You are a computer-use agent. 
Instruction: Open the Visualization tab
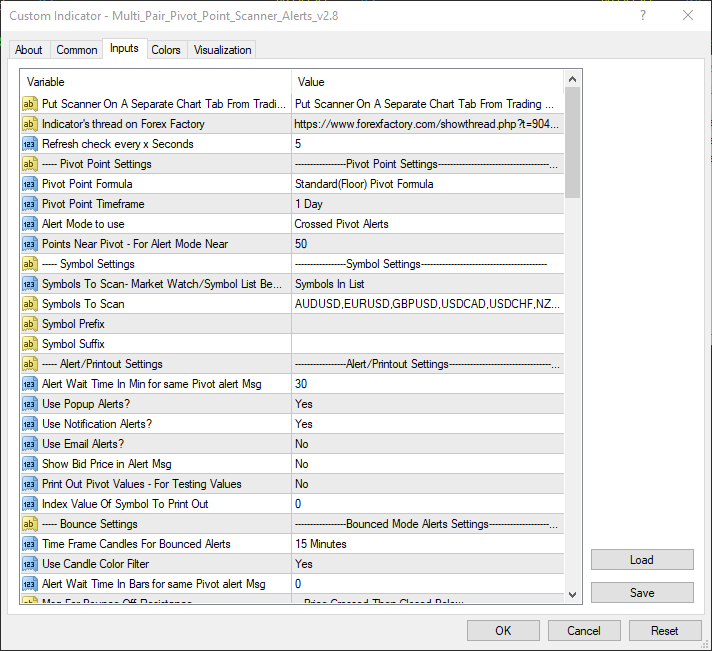pyautogui.click(x=223, y=50)
